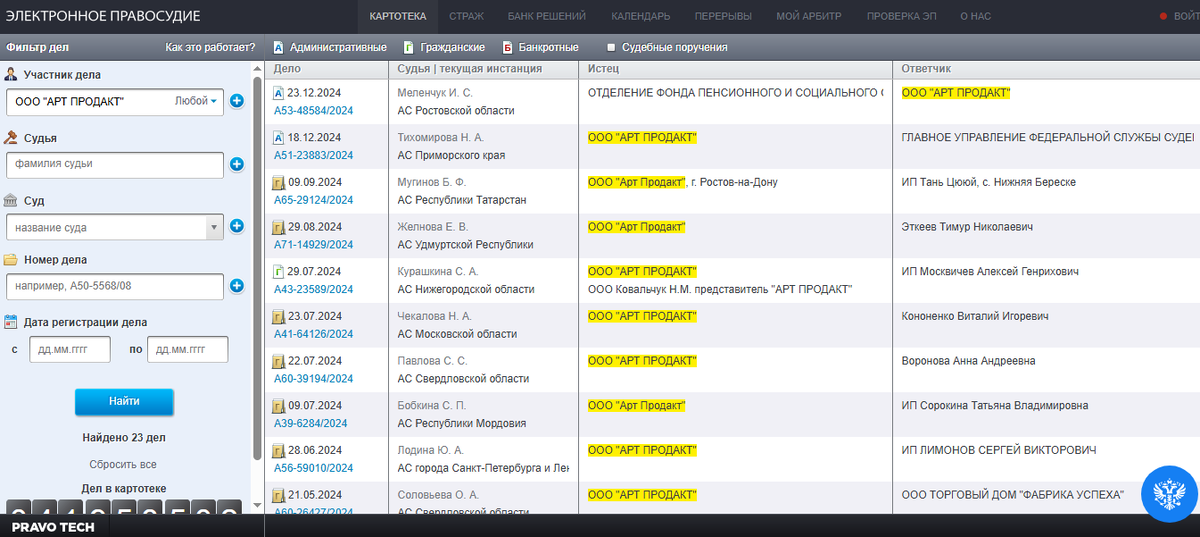Screen dimensions: 1200x537
Task: Click the civil case icon for А60-39194/2024
Action: pos(279,361)
